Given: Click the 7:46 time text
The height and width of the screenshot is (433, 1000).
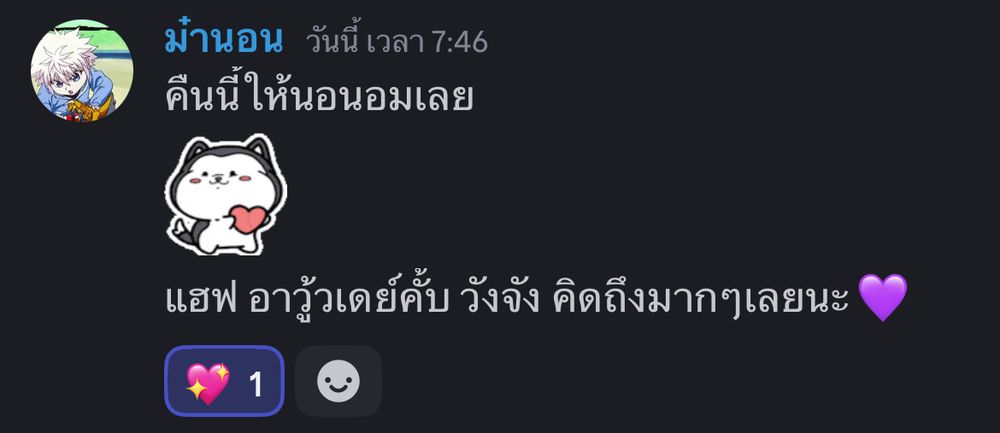Looking at the screenshot, I should [459, 43].
